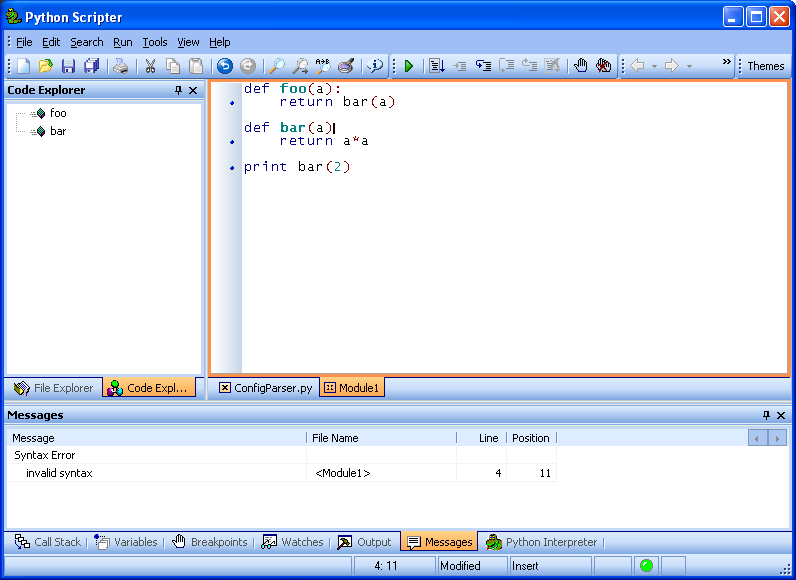The image size is (796, 580).
Task: Cut the selection with the scissors icon
Action: tap(150, 66)
